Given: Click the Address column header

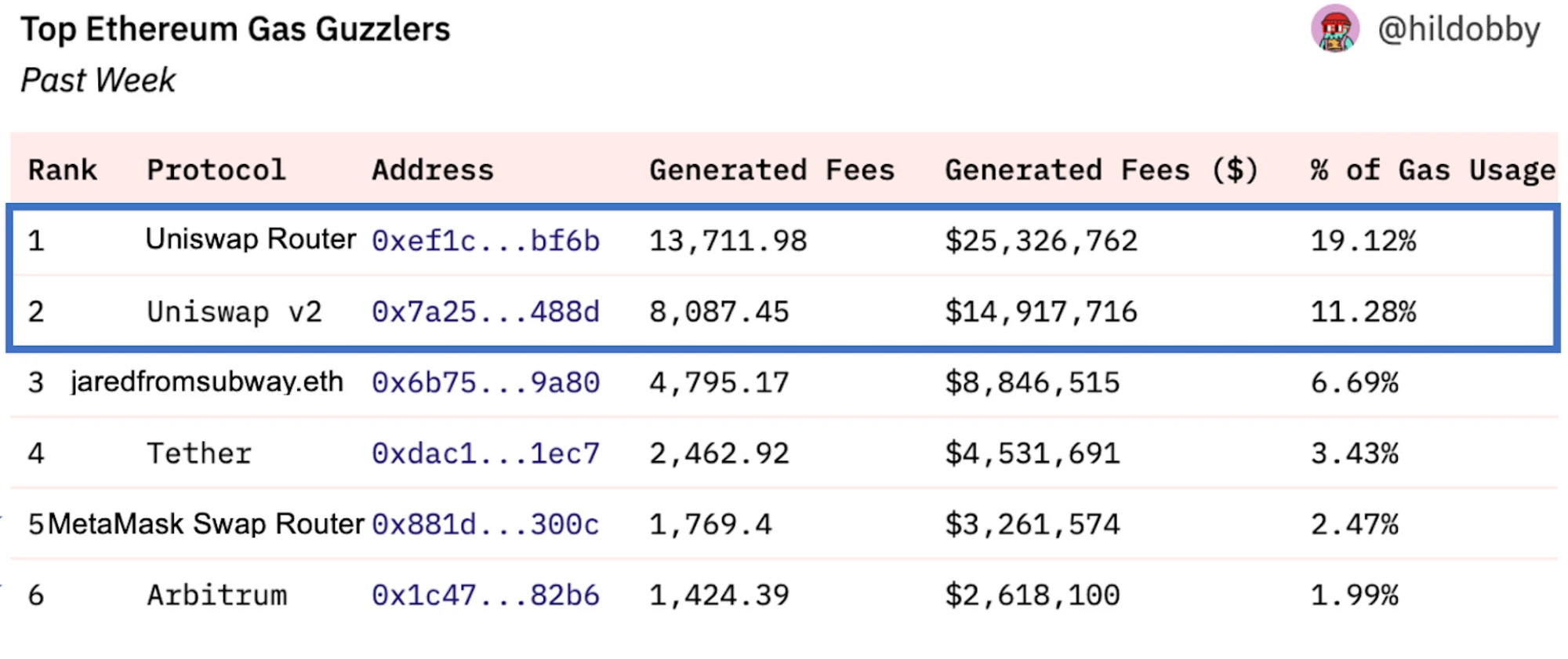Looking at the screenshot, I should coord(433,170).
